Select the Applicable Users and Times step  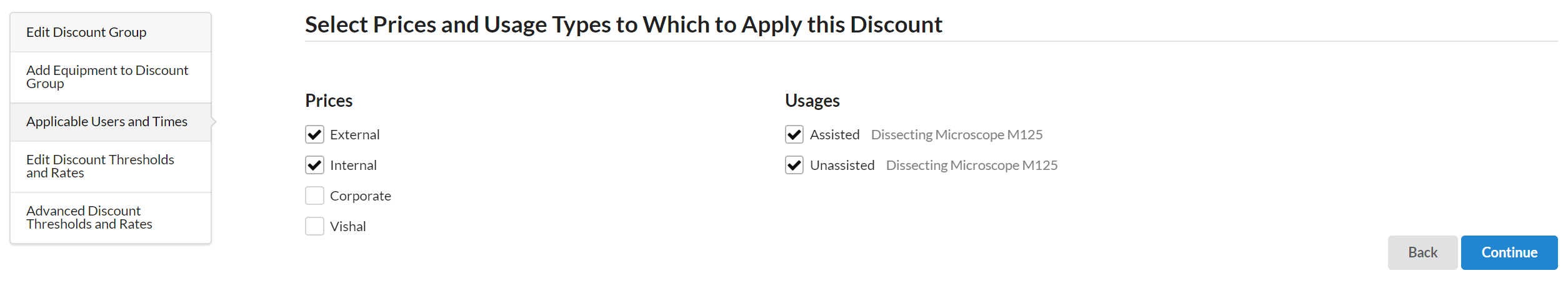(107, 122)
